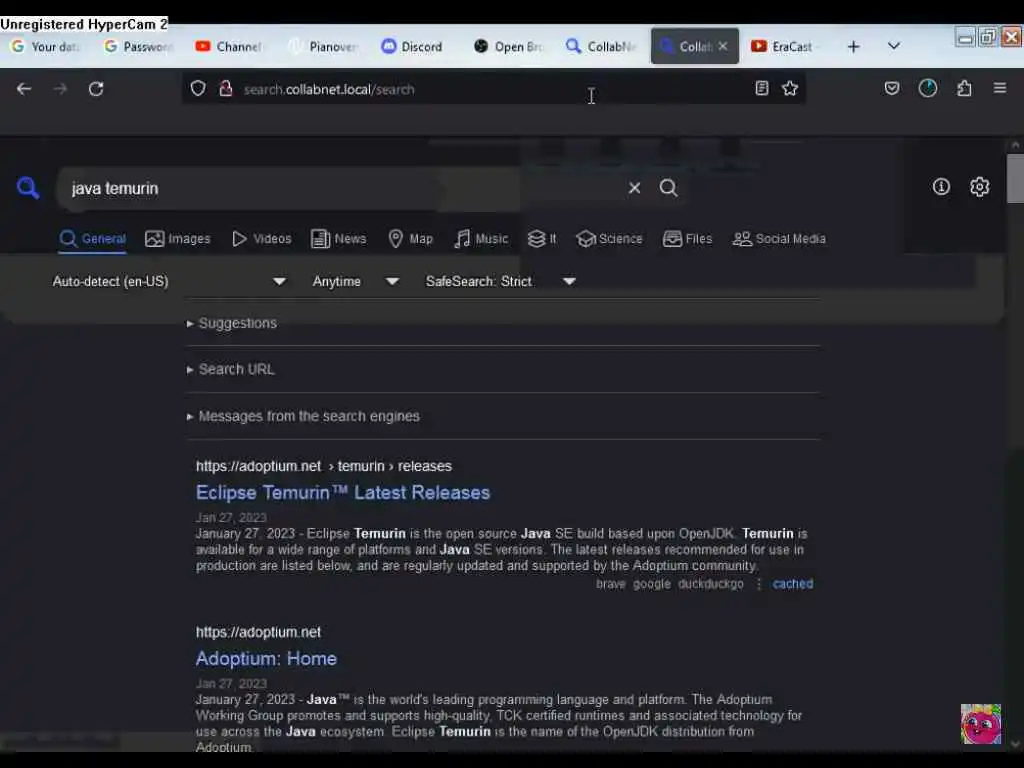Switch to Videos search category
Image resolution: width=1024 pixels, height=768 pixels.
[x=262, y=239]
